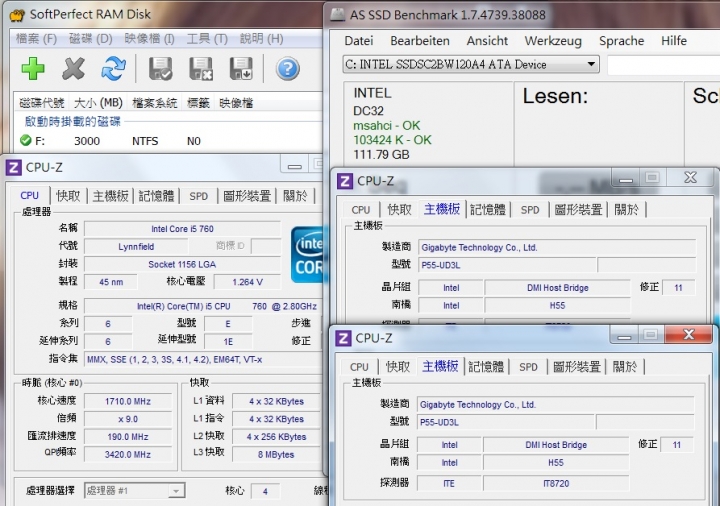Click the AS SSD Benchmark title bar icon

338,15
